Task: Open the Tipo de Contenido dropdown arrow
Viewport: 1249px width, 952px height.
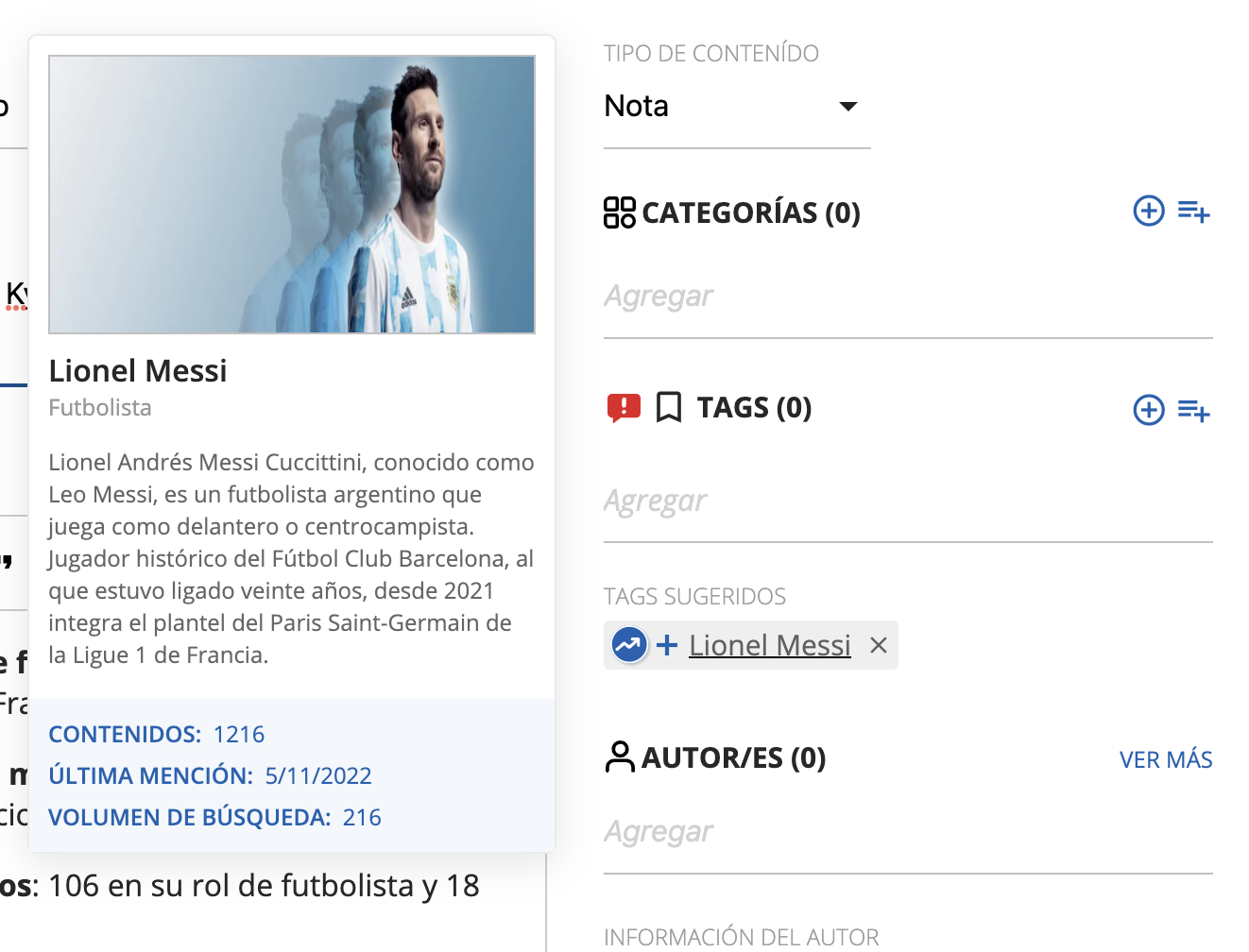Action: tap(847, 107)
